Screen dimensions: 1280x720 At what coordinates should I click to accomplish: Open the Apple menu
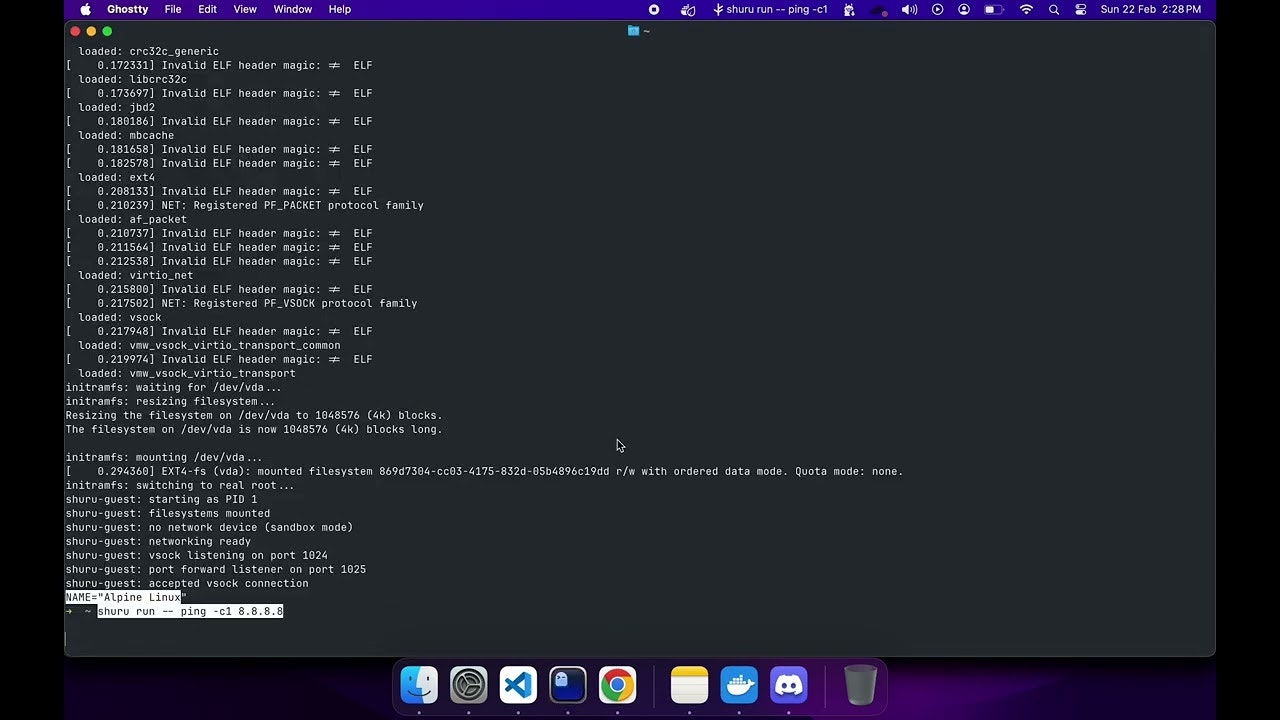pyautogui.click(x=86, y=9)
